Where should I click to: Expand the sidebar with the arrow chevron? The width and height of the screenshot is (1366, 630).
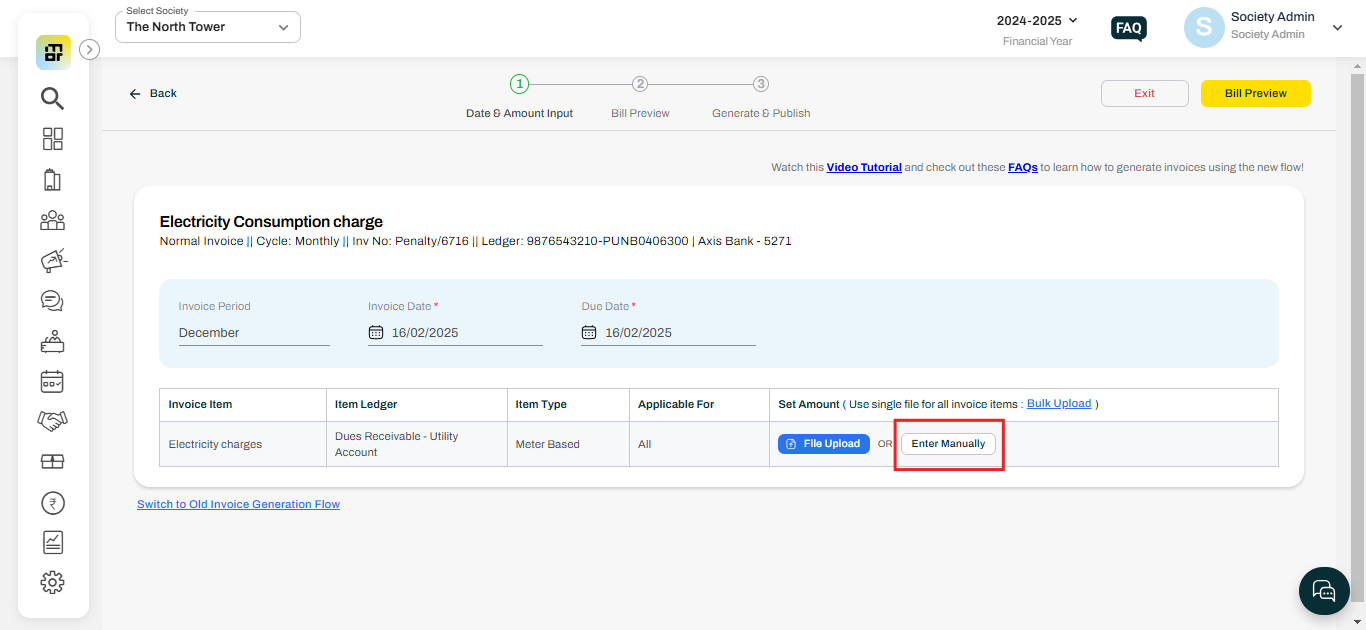(89, 48)
